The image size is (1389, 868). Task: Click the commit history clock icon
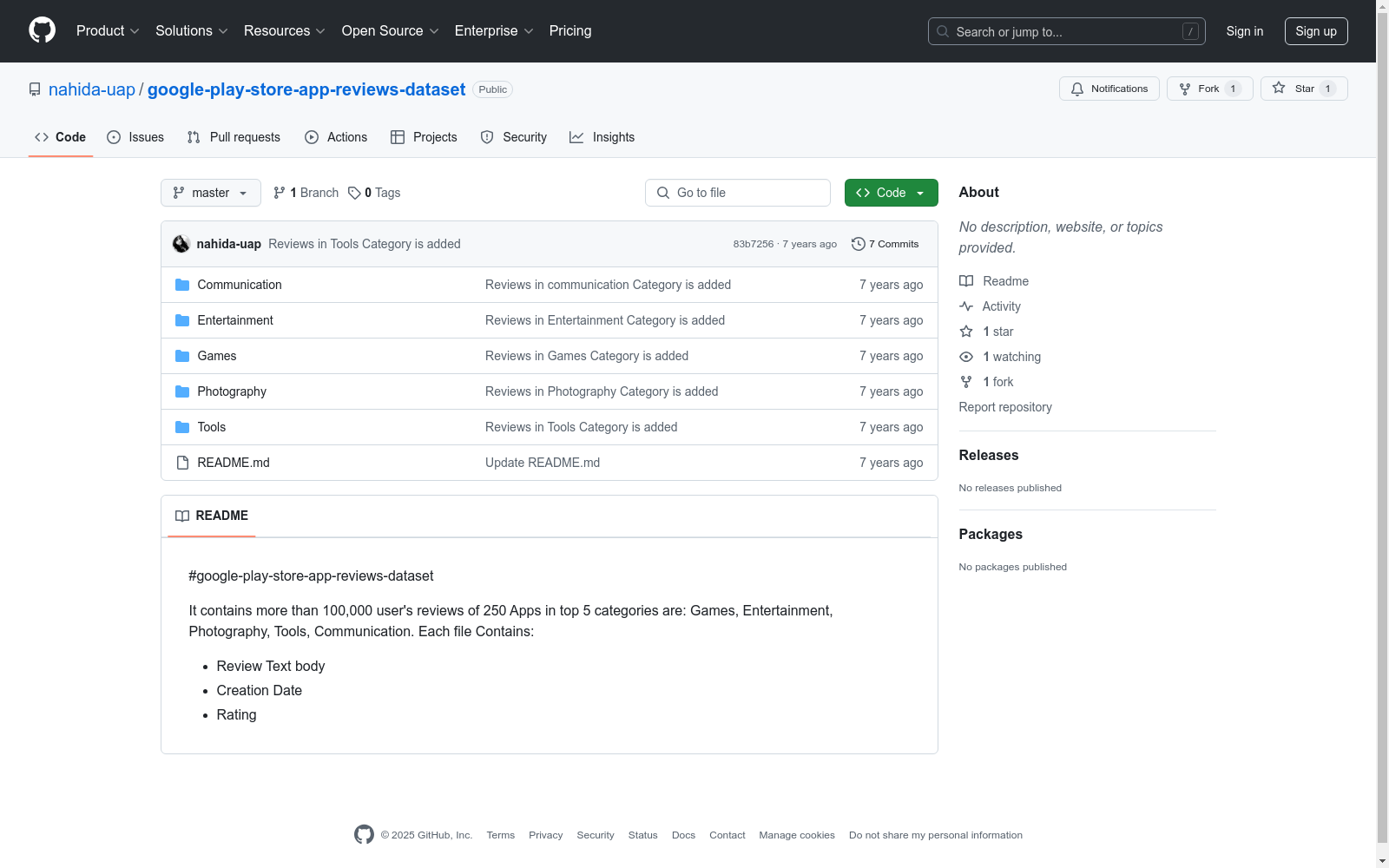(x=859, y=244)
